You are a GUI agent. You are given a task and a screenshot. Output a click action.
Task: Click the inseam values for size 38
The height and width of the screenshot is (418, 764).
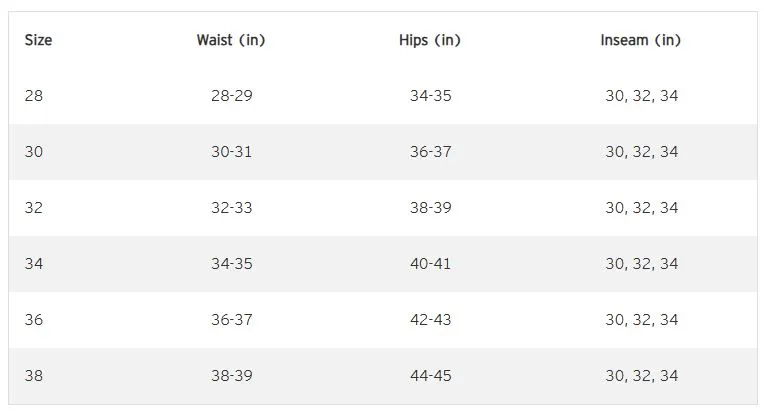click(641, 376)
